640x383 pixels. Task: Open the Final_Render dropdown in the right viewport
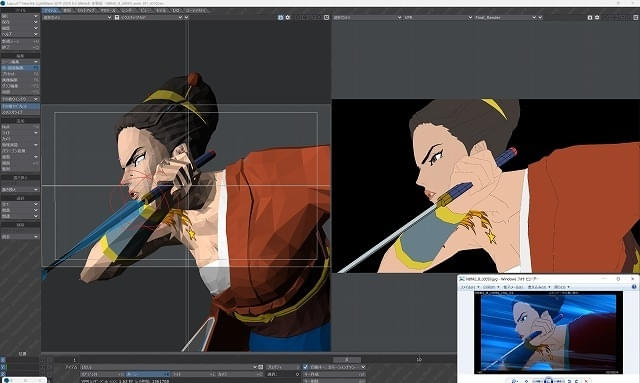[x=505, y=18]
